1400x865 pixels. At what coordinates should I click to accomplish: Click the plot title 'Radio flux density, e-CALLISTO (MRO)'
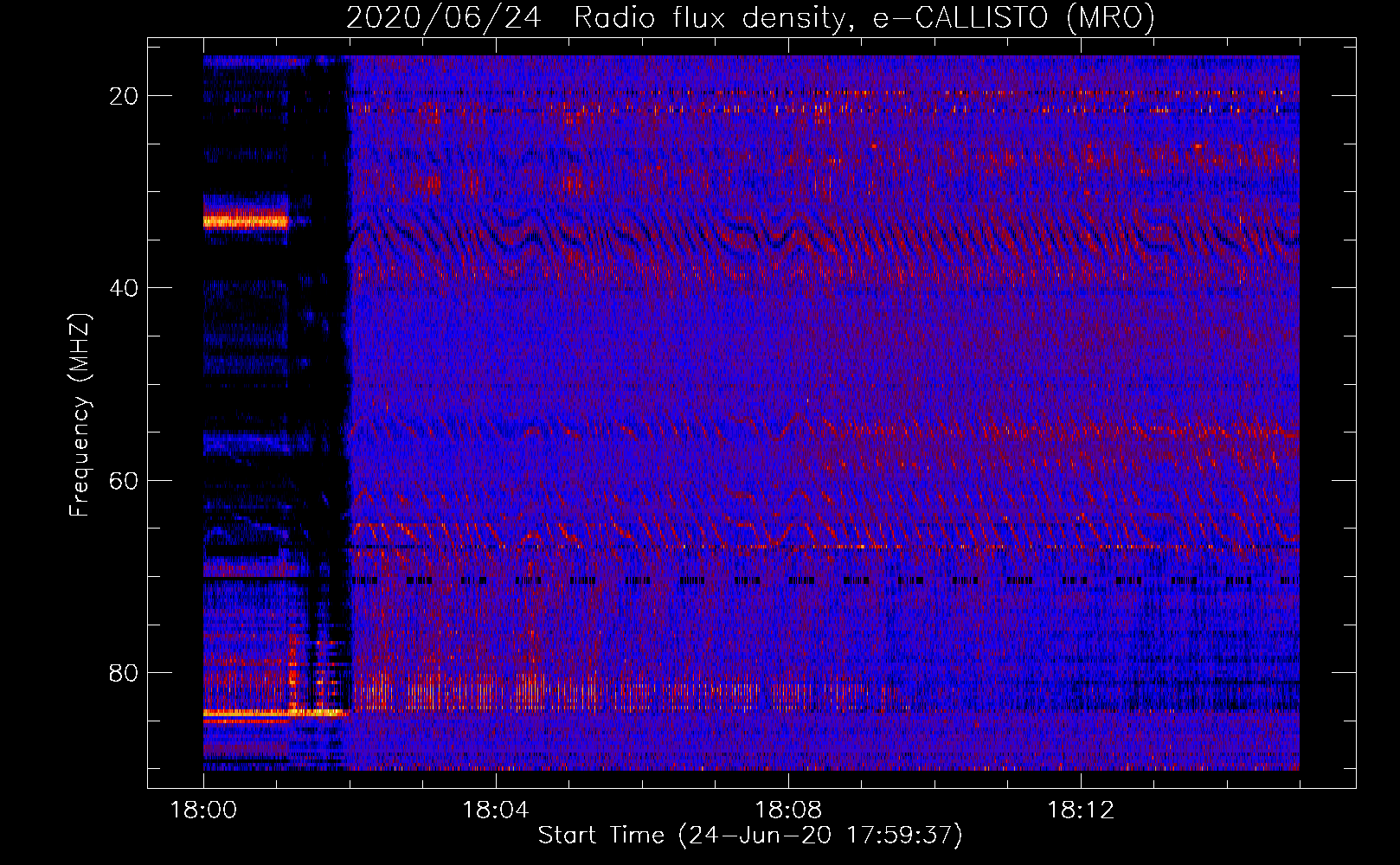point(864,17)
